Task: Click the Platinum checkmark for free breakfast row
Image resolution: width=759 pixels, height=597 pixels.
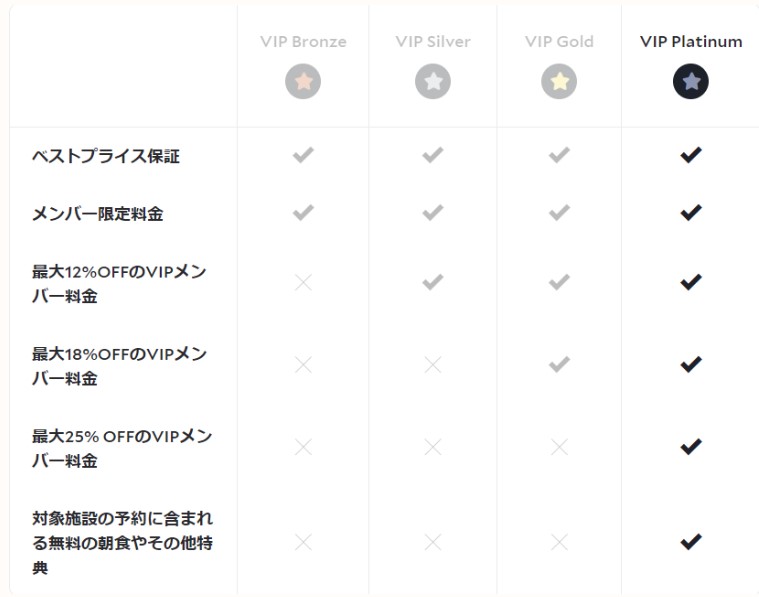Action: (691, 541)
